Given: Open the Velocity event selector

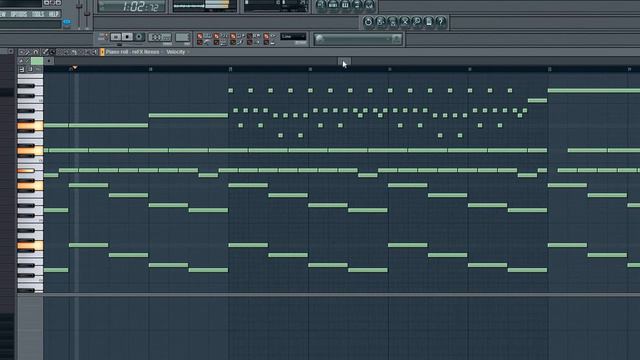Looking at the screenshot, I should [x=176, y=52].
